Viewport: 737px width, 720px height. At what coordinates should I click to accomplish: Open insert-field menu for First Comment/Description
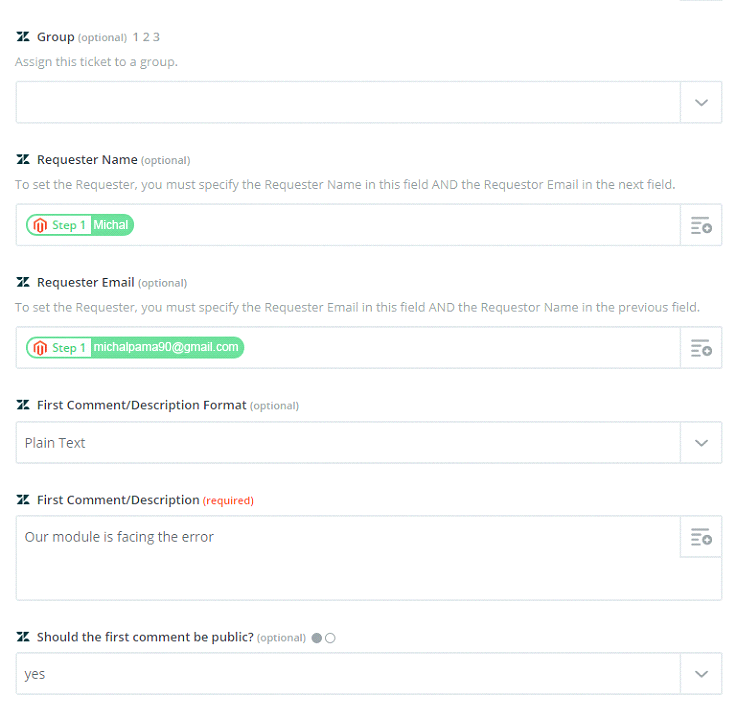point(701,537)
